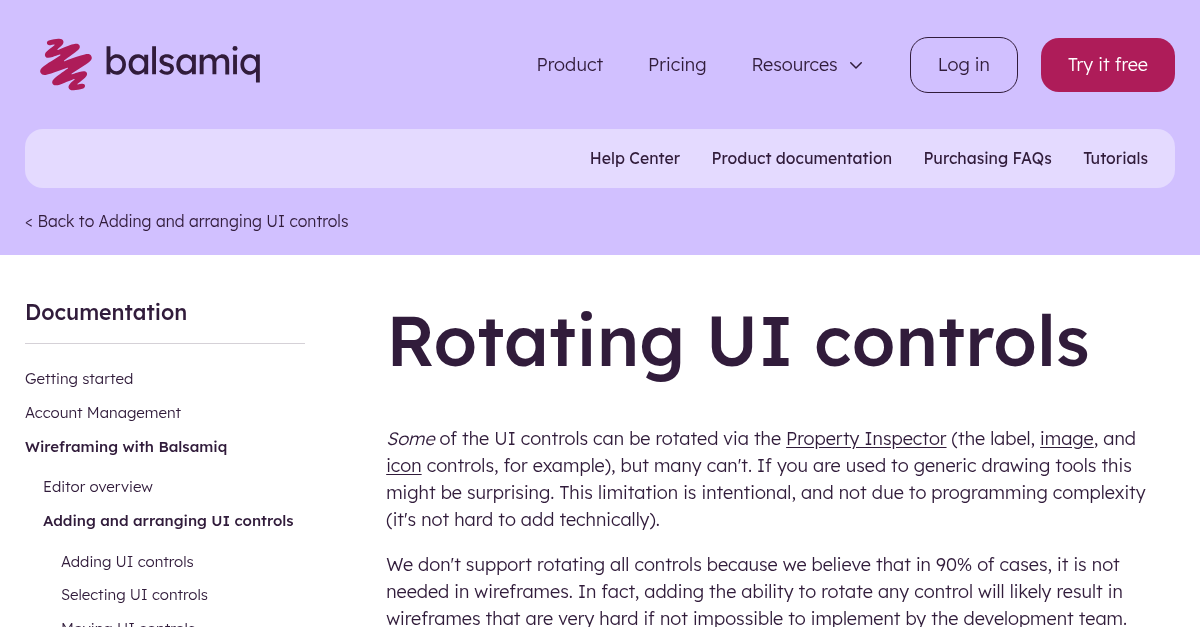1200x627 pixels.
Task: Select Wireframing with Balsamiq
Action: [126, 446]
